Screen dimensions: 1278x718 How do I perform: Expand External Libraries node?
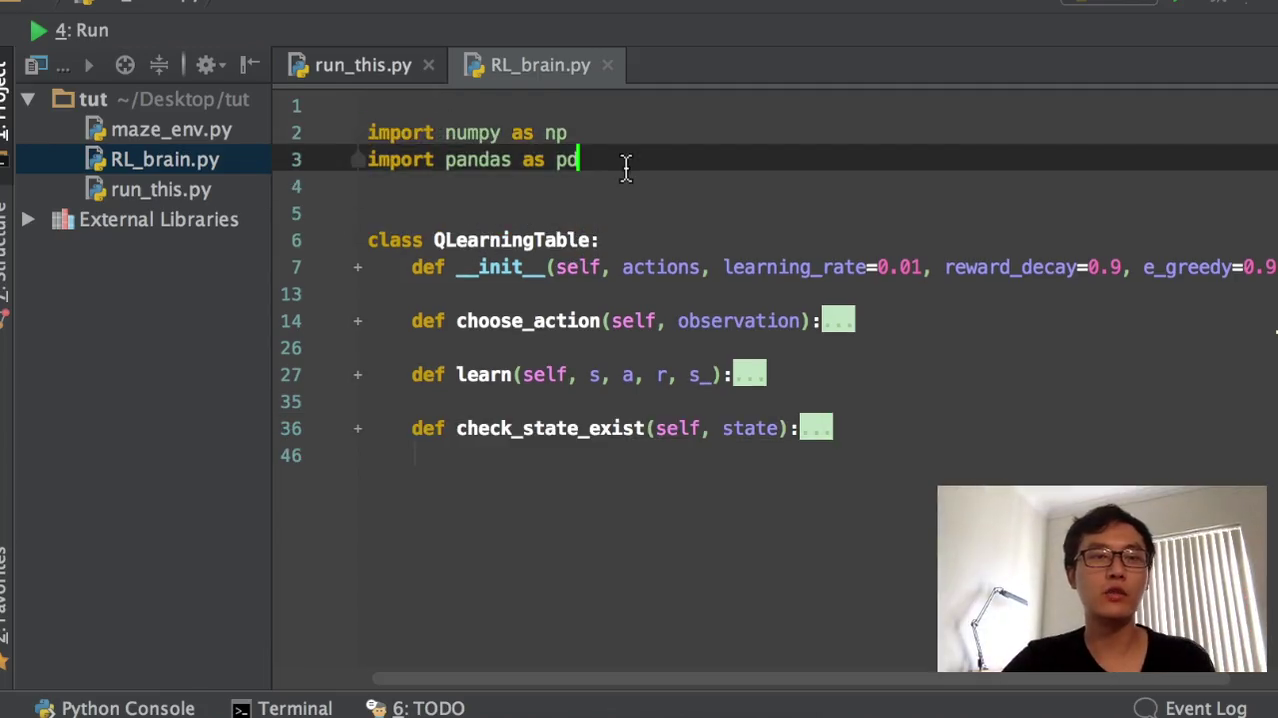(28, 219)
